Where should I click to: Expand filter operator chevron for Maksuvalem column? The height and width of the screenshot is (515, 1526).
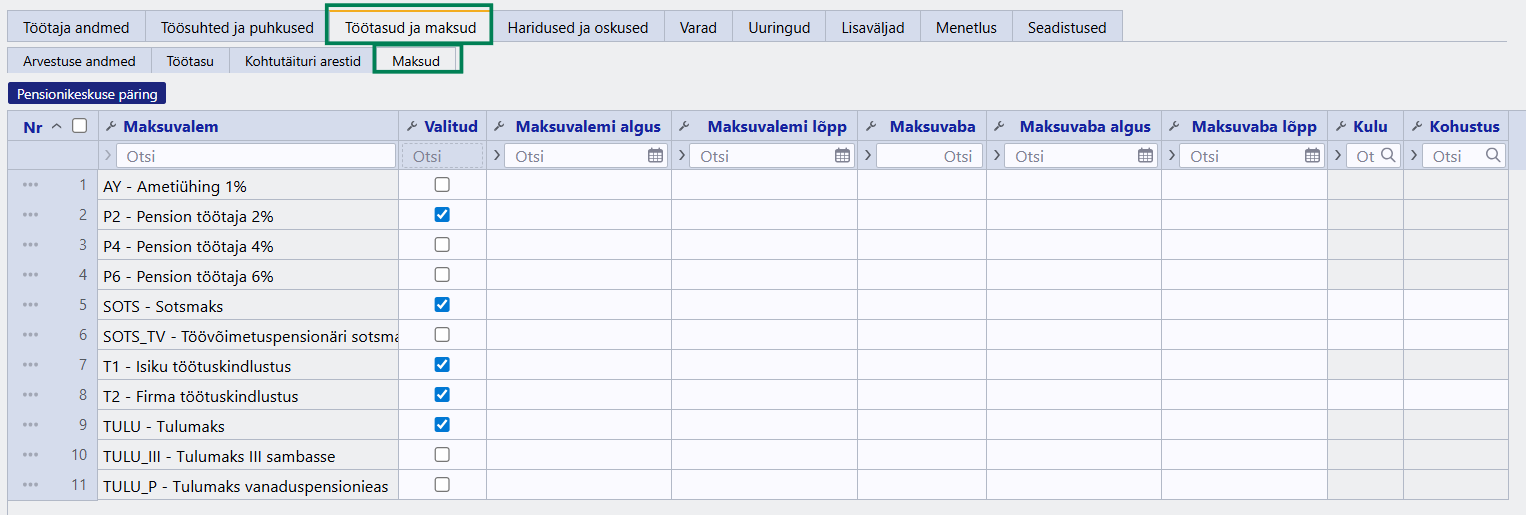tap(108, 156)
